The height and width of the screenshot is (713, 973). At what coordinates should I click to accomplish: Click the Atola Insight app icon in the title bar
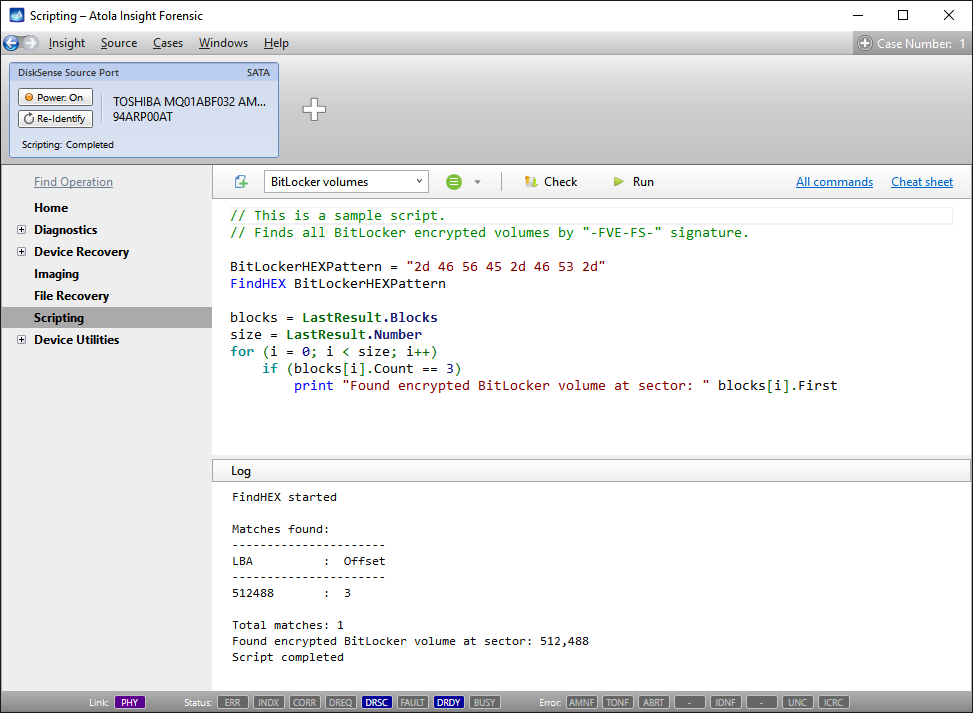pyautogui.click(x=17, y=15)
